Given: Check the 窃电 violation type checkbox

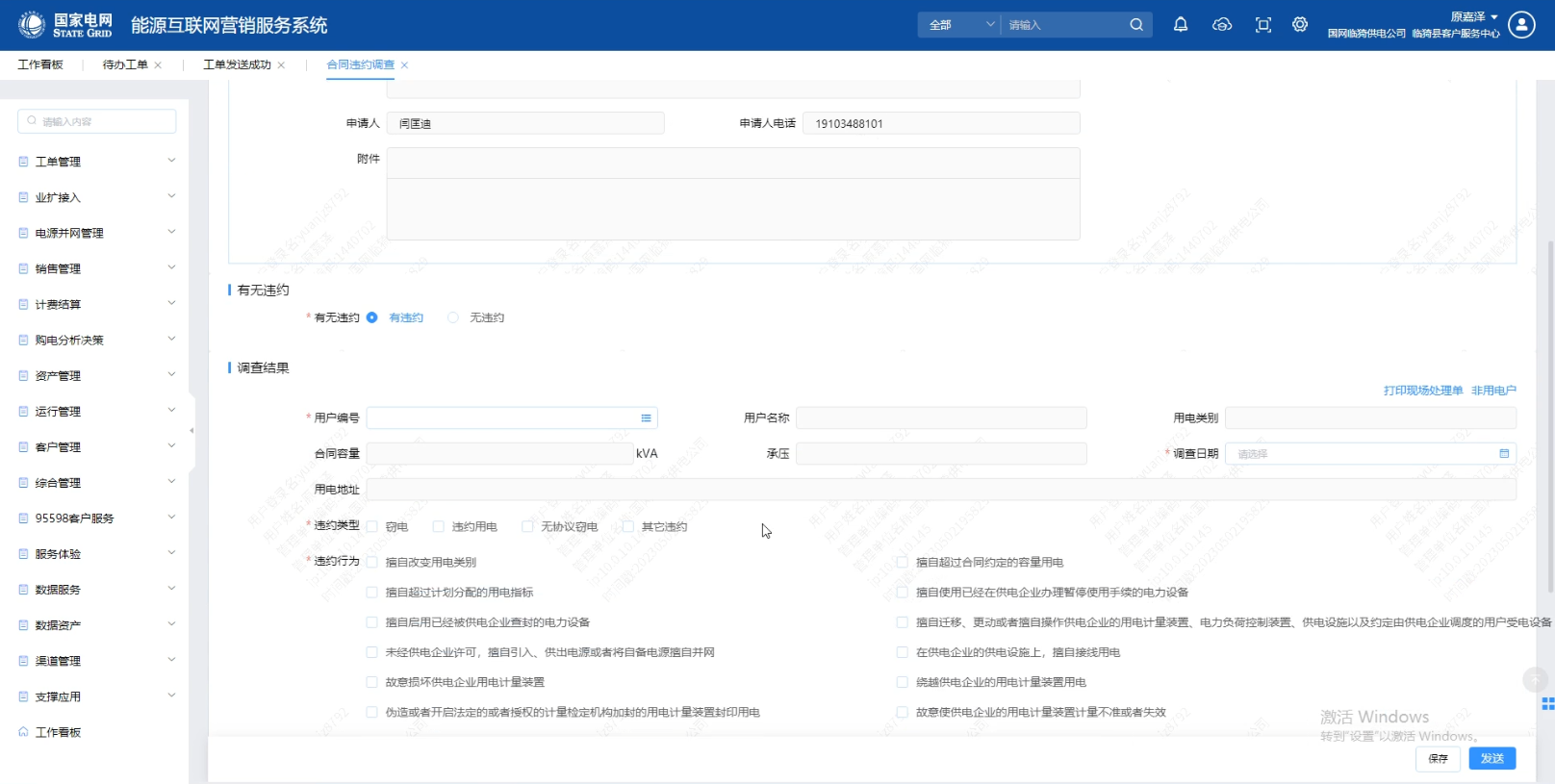Looking at the screenshot, I should [372, 527].
